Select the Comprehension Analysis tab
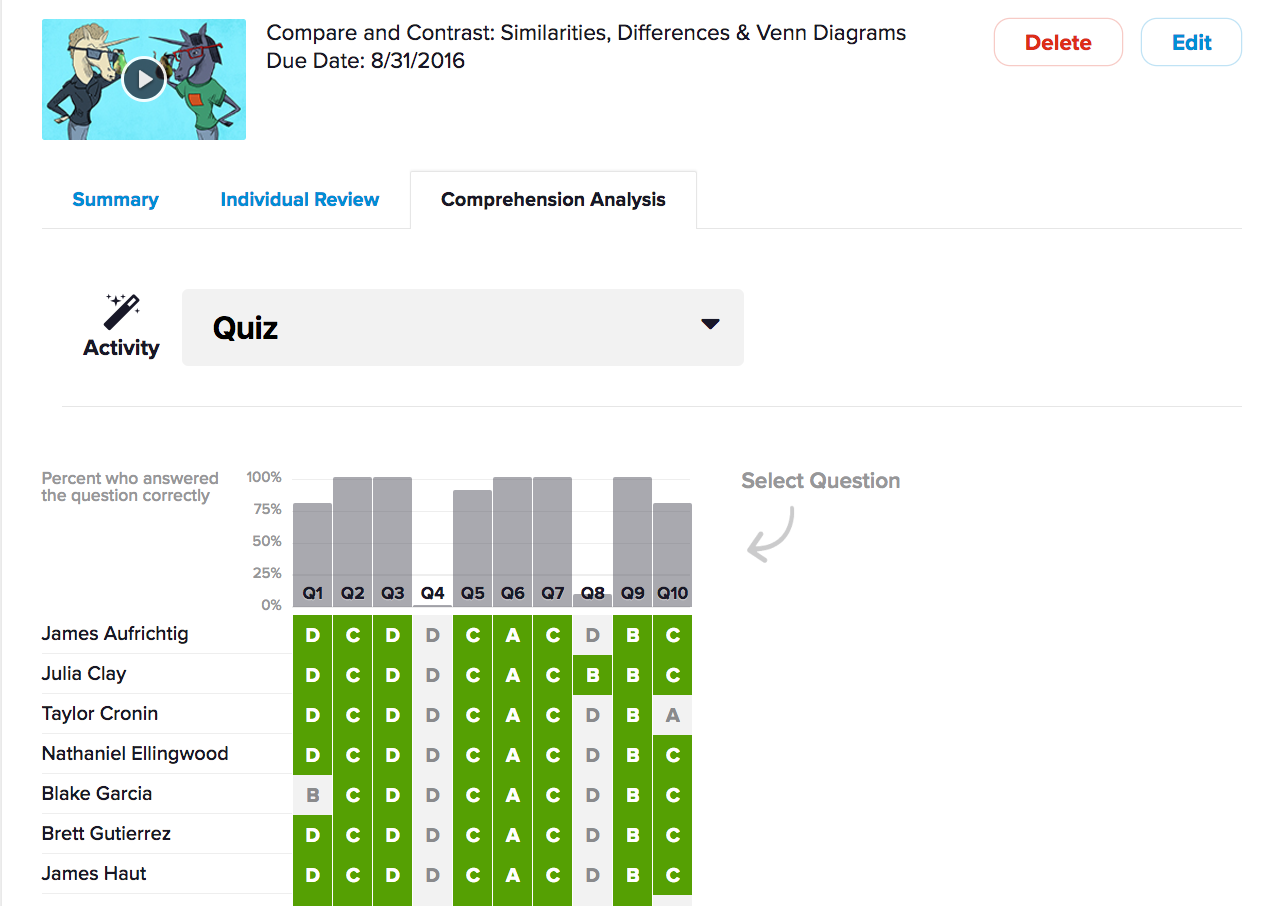The height and width of the screenshot is (906, 1279). pyautogui.click(x=553, y=200)
